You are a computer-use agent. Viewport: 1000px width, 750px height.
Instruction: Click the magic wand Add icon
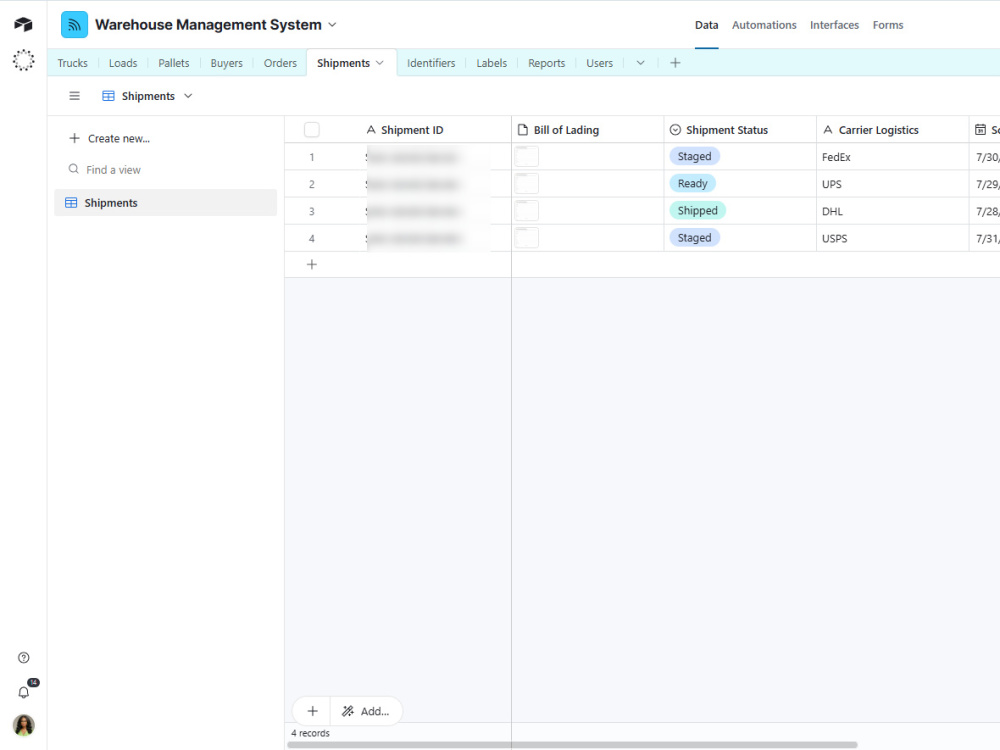pos(348,711)
